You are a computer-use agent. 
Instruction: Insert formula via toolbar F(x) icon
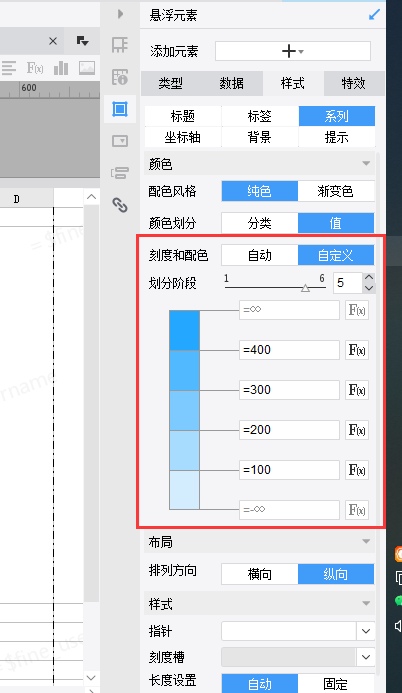point(35,68)
